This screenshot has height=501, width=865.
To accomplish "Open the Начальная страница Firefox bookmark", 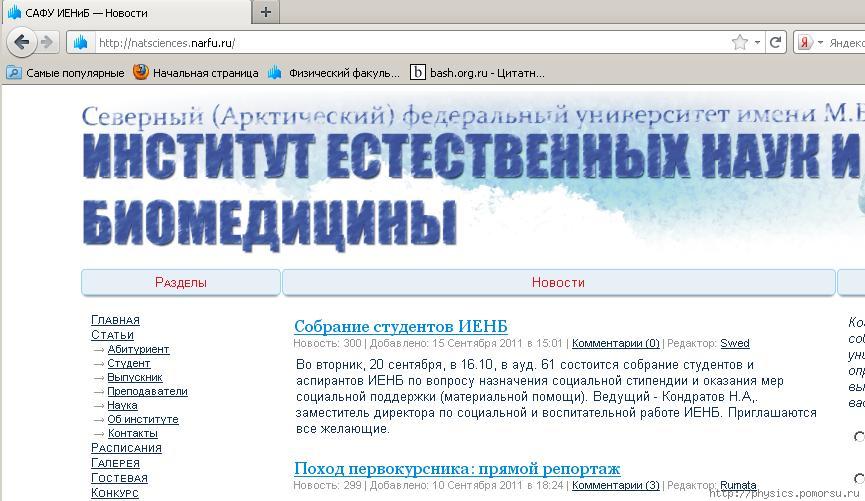I will [196, 72].
